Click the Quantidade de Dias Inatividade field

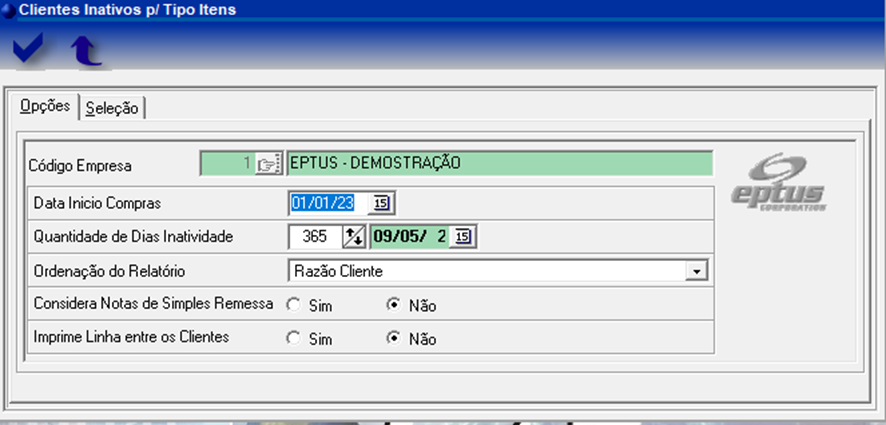(314, 237)
